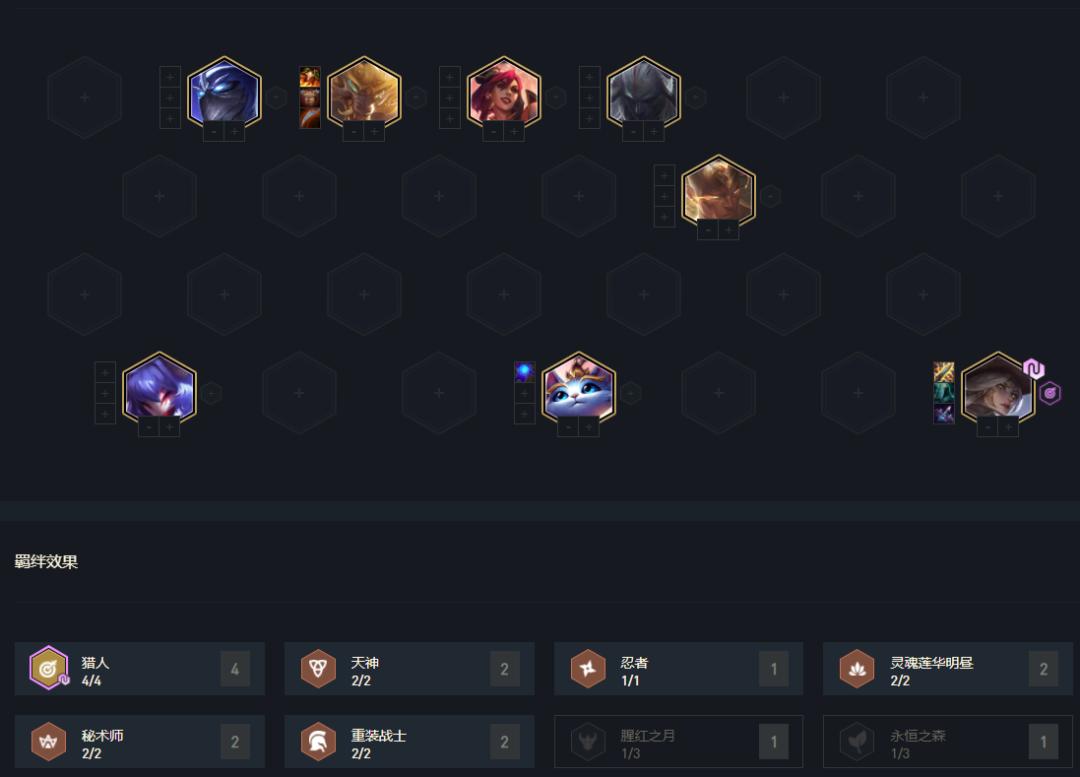Click the purple-haired Kindred champion hexagon

(159, 390)
